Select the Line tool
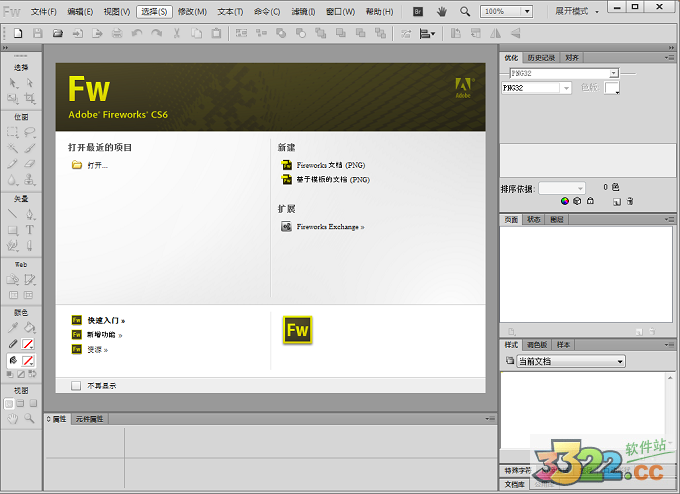 (13, 214)
